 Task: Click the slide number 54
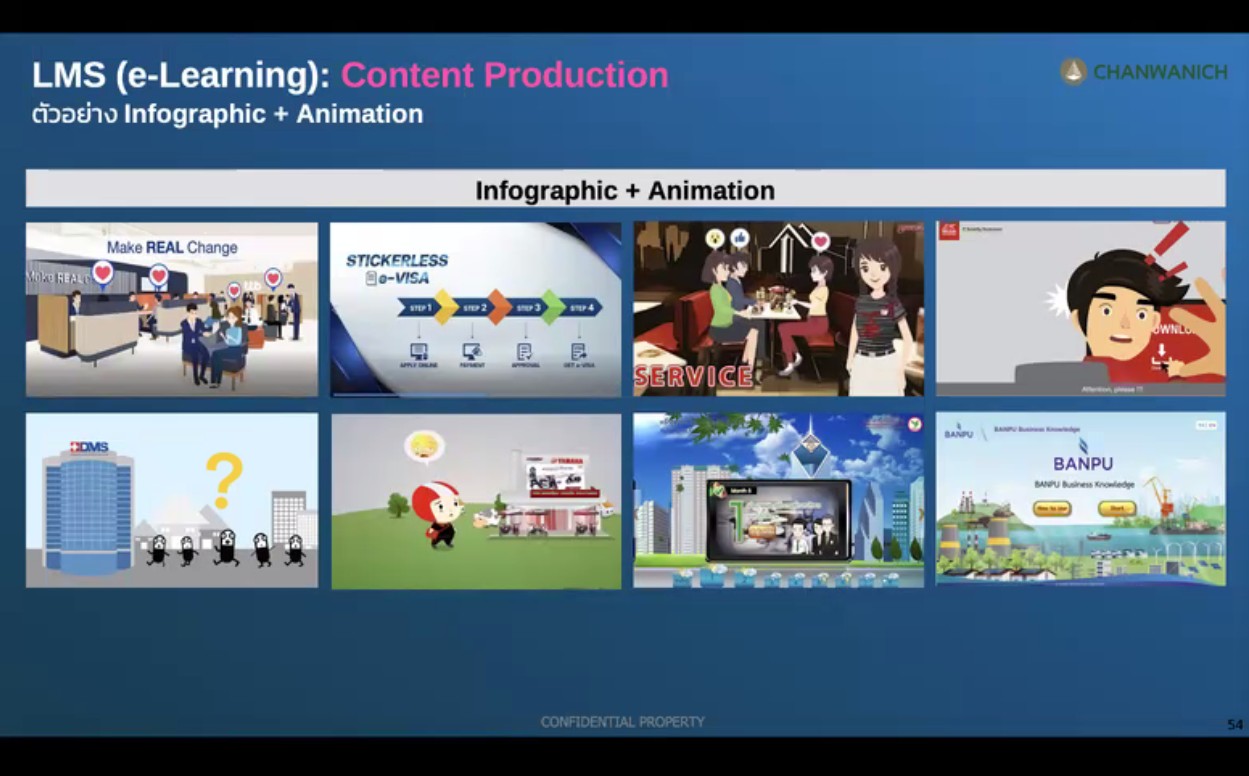(1235, 724)
